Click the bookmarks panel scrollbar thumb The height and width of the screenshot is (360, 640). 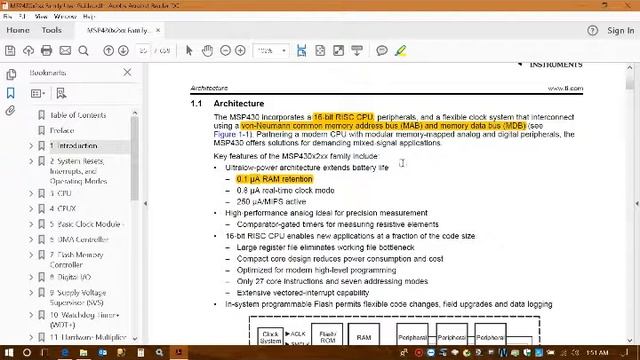134,158
